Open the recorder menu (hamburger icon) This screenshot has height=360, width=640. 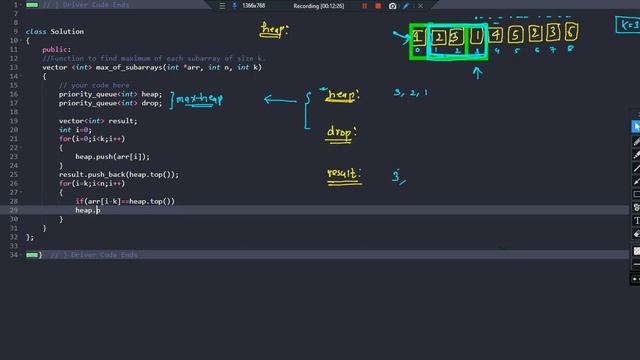[x=222, y=6]
